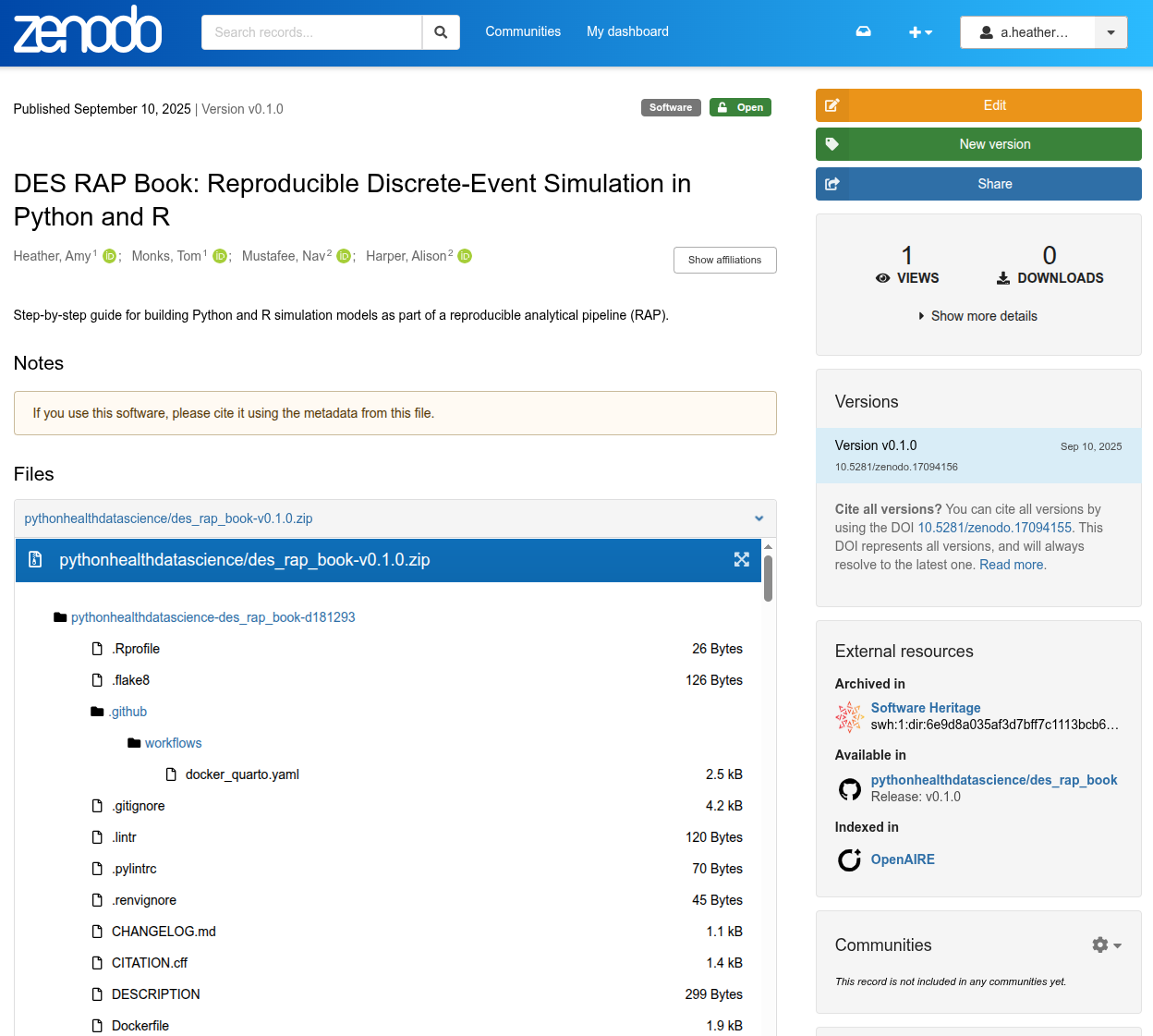Viewport: 1153px width, 1036px height.
Task: Go to Communities in top navigation
Action: point(523,31)
